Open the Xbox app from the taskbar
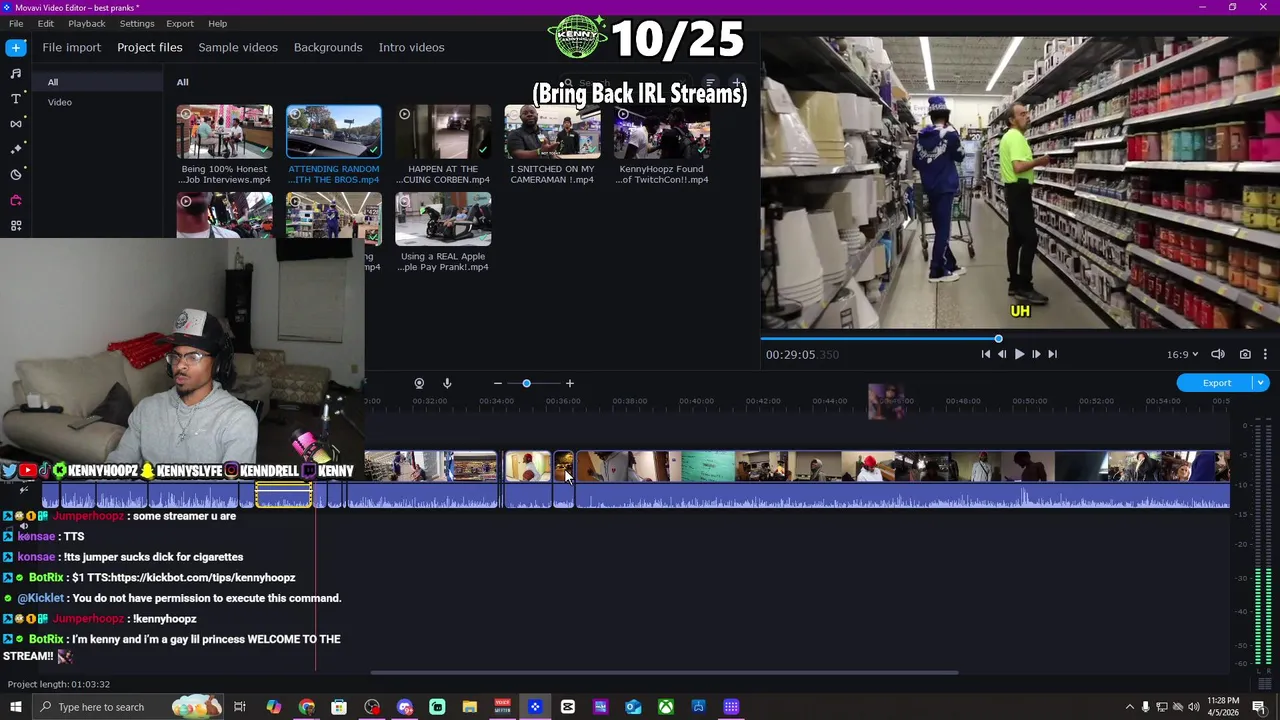 click(665, 707)
